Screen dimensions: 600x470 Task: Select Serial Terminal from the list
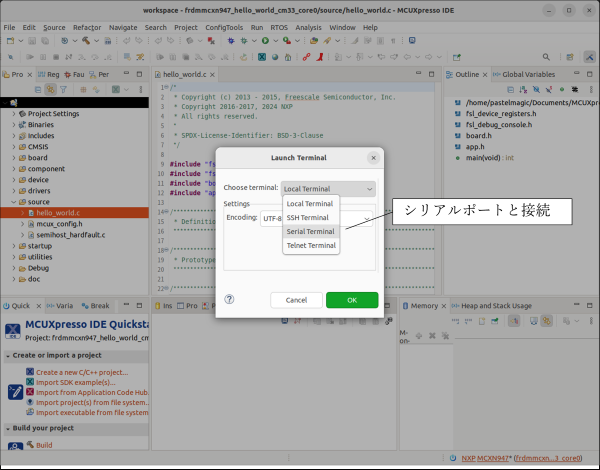point(310,231)
